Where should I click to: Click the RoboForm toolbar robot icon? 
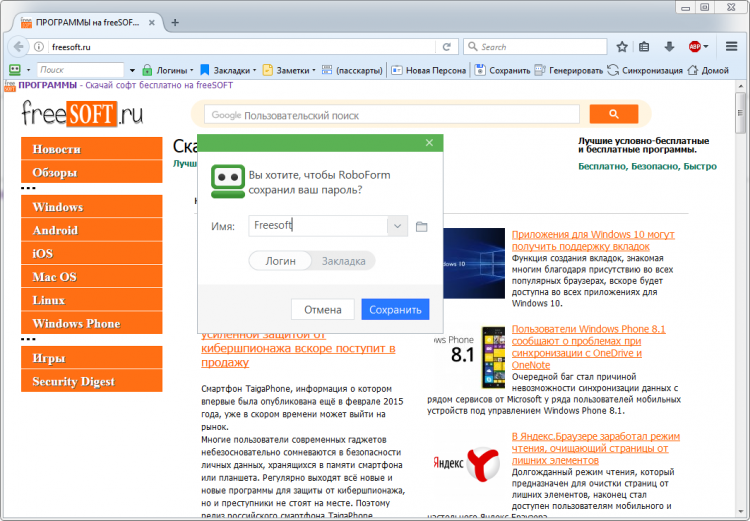click(x=15, y=70)
